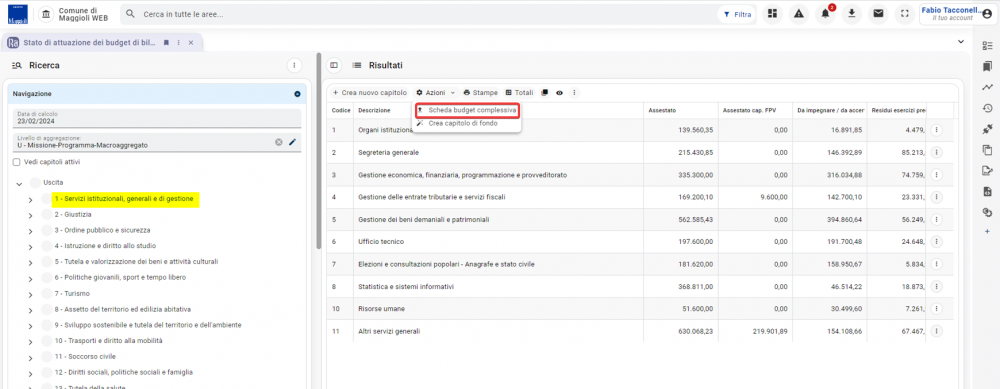Toggle the eye visibility icon in results toolbar
This screenshot has width=1000, height=389.
pyautogui.click(x=559, y=93)
